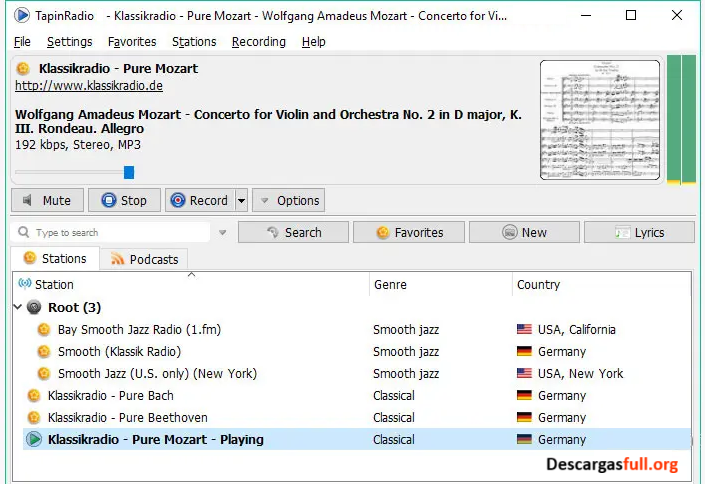Sort by the Genre column header

click(440, 284)
